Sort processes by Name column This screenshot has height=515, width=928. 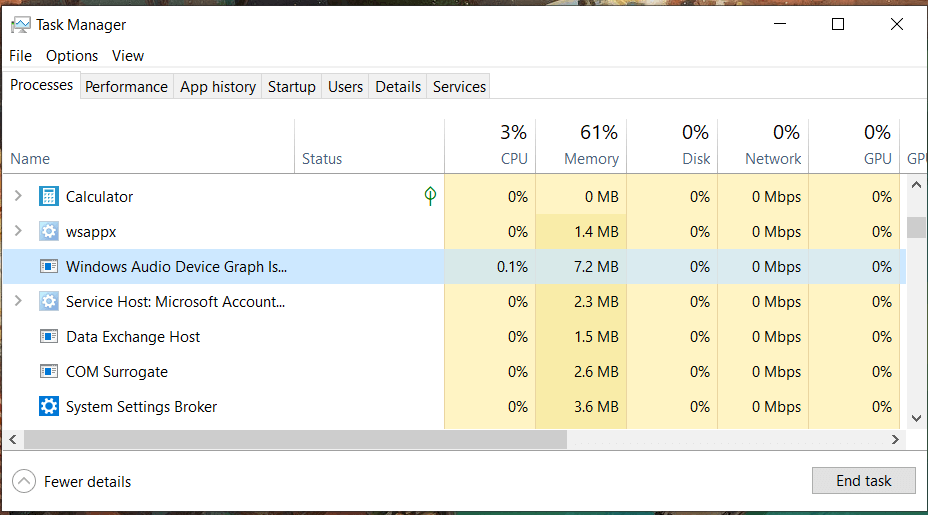pyautogui.click(x=149, y=146)
